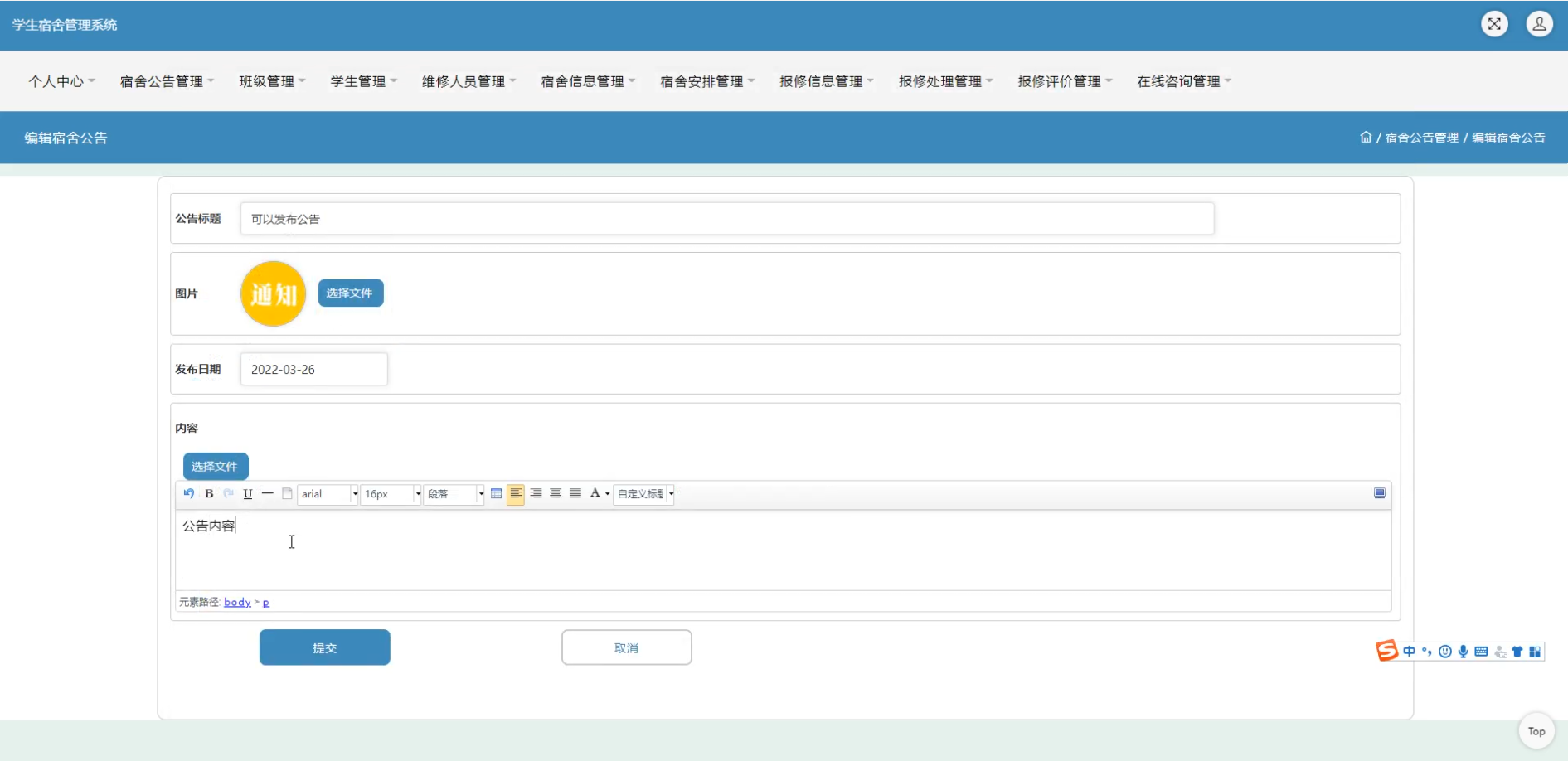The width and height of the screenshot is (1568, 761).
Task: Click the fullscreen icon in the top header
Action: click(x=1494, y=24)
